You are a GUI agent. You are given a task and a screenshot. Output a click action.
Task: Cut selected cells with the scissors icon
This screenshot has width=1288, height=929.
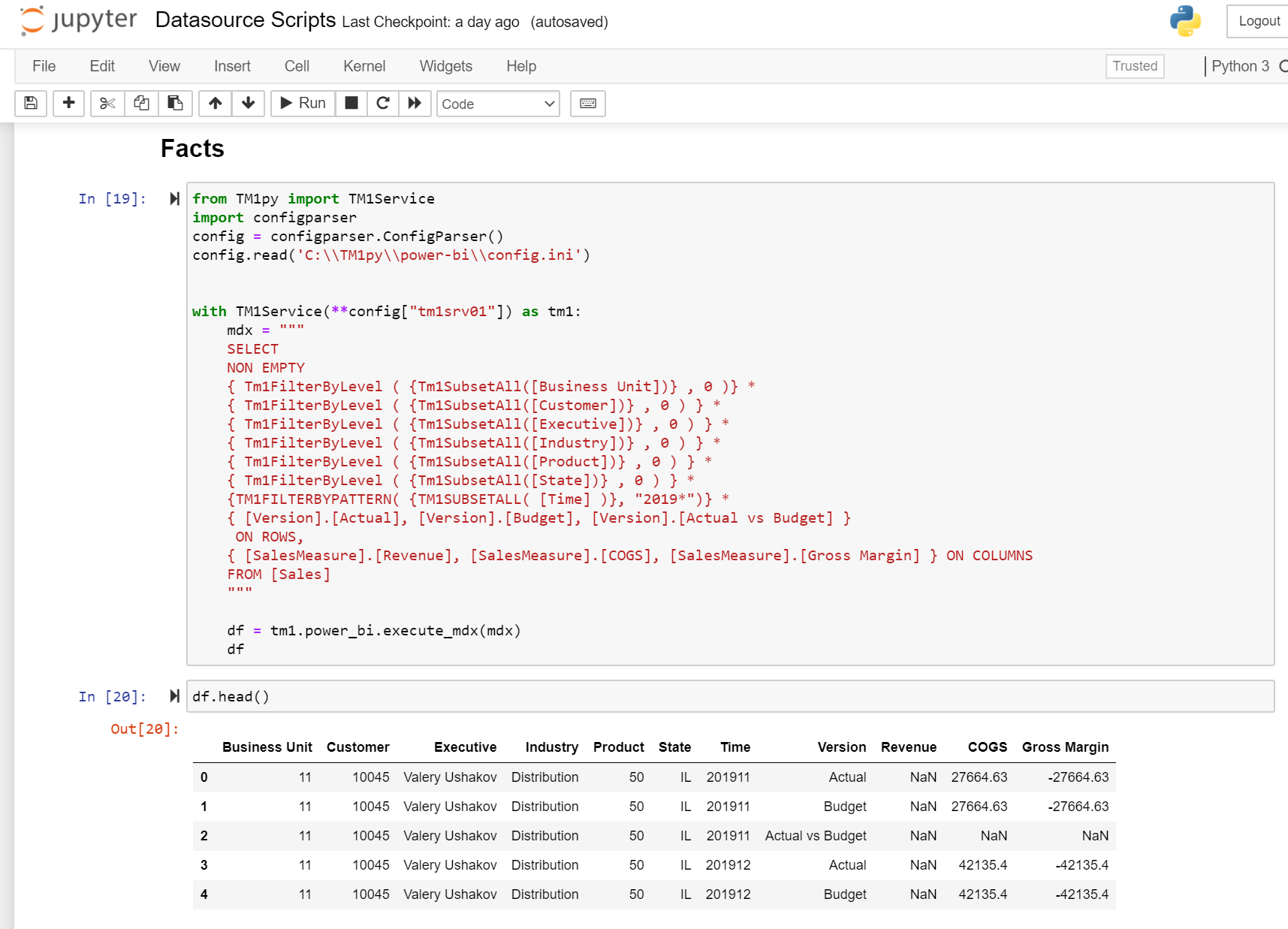pos(107,103)
